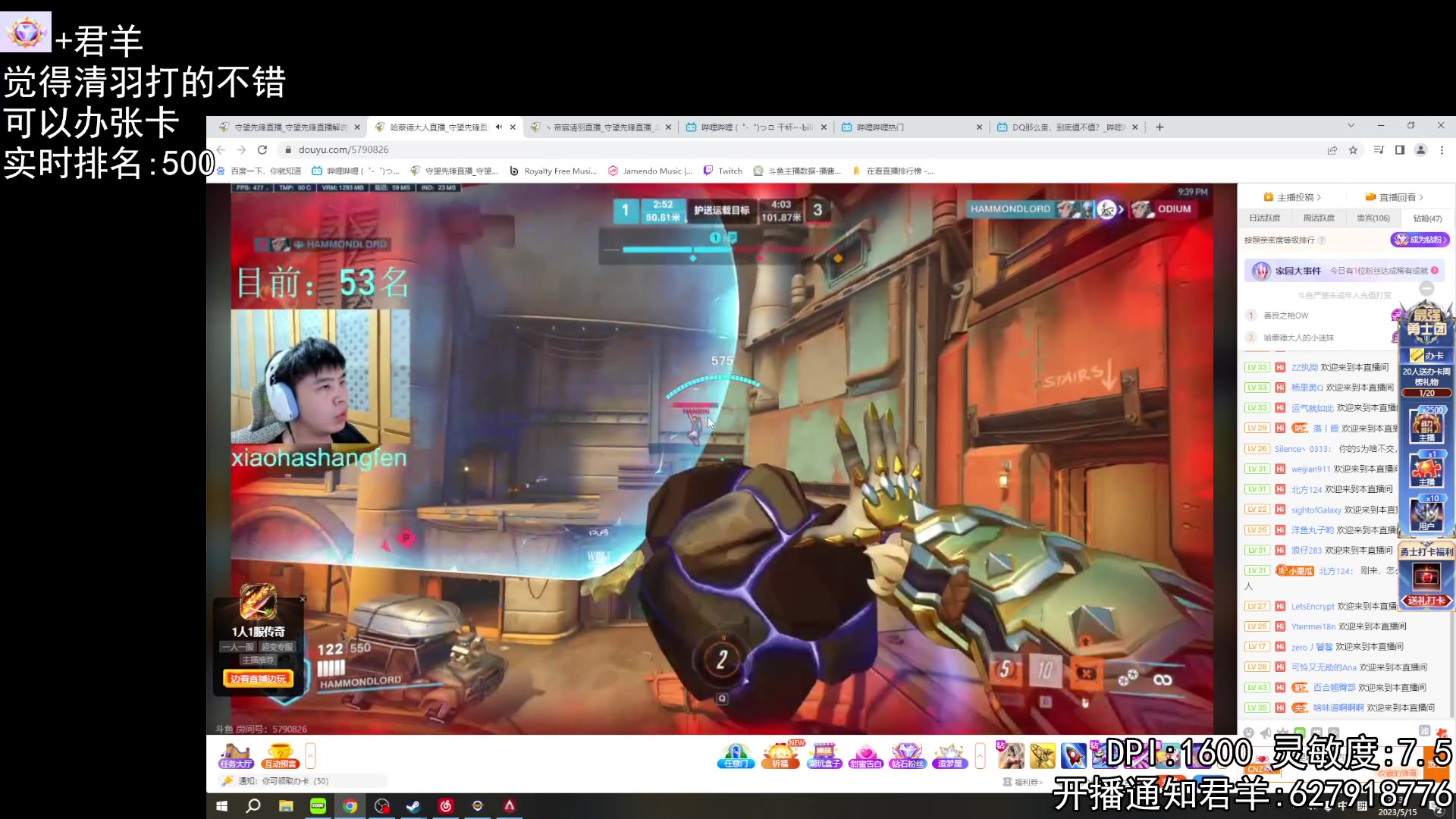This screenshot has width=1456, height=819.
Task: Open the 造梦屋 icon
Action: tap(949, 756)
